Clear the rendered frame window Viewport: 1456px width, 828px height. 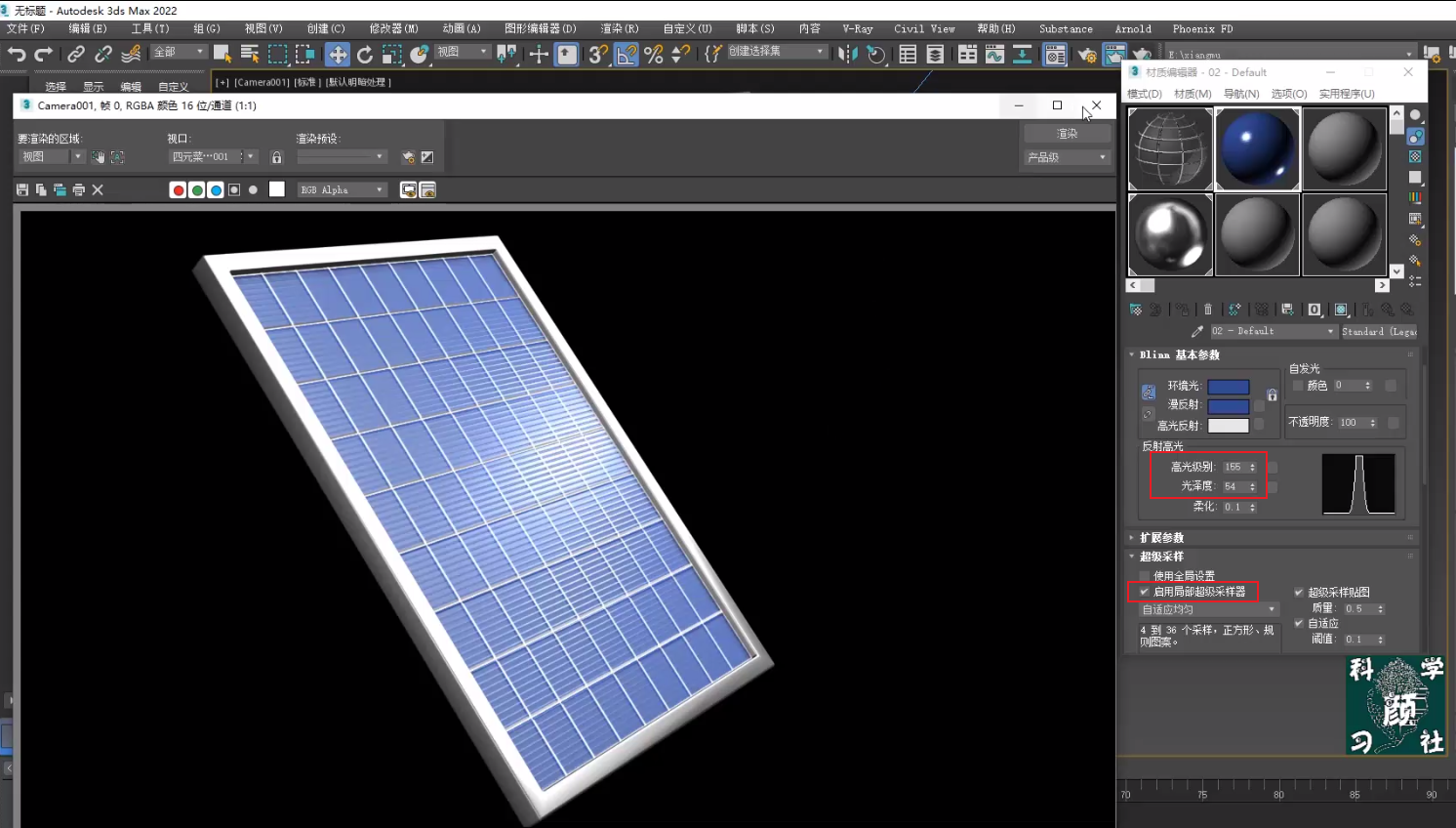tap(98, 190)
